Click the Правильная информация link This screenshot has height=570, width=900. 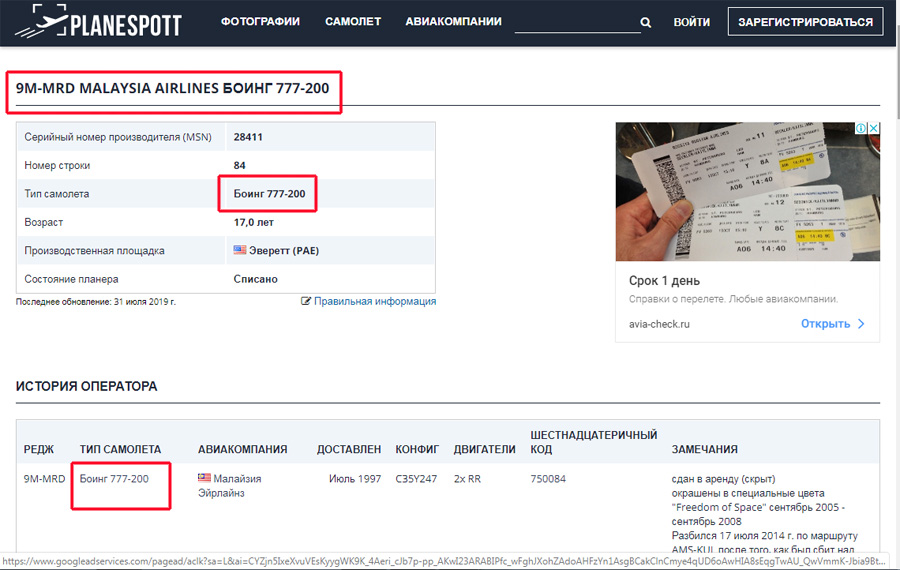tap(375, 301)
